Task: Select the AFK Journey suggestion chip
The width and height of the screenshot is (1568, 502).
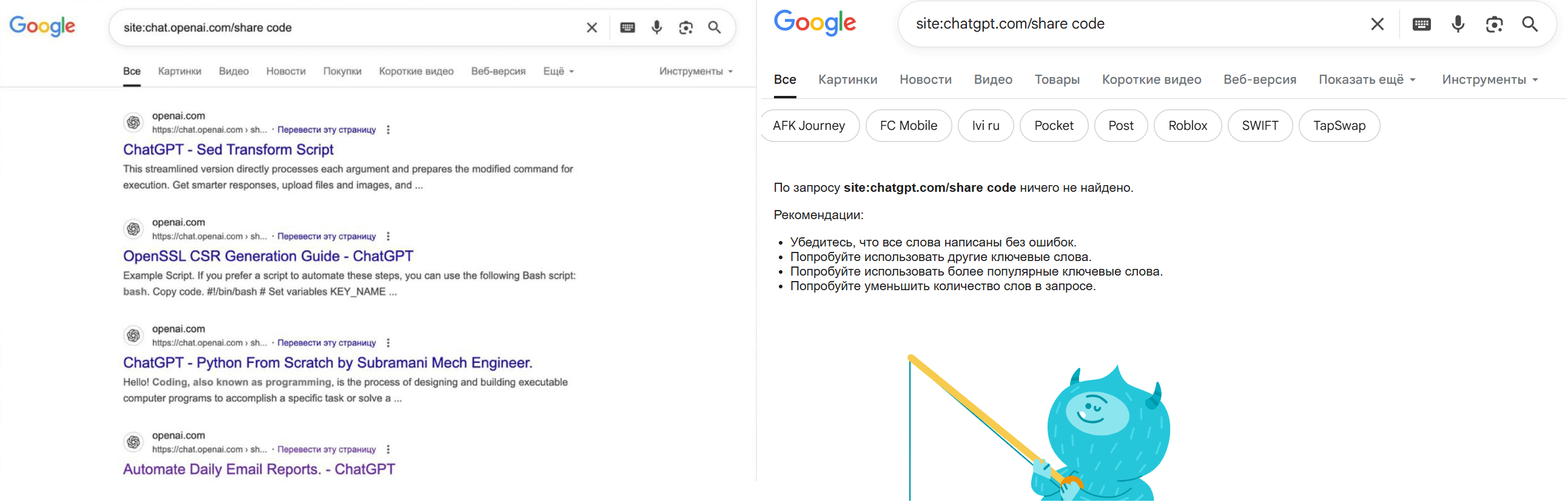Action: pyautogui.click(x=809, y=126)
